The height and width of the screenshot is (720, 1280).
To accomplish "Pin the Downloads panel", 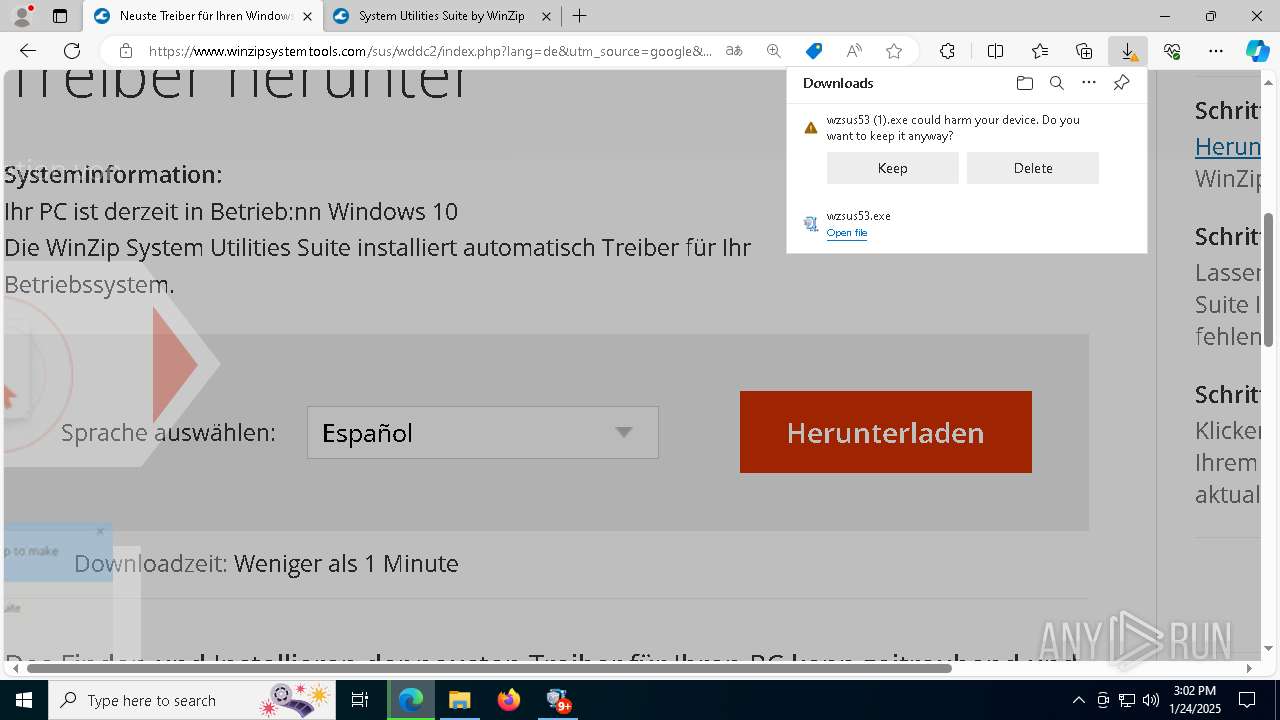I will (1121, 83).
